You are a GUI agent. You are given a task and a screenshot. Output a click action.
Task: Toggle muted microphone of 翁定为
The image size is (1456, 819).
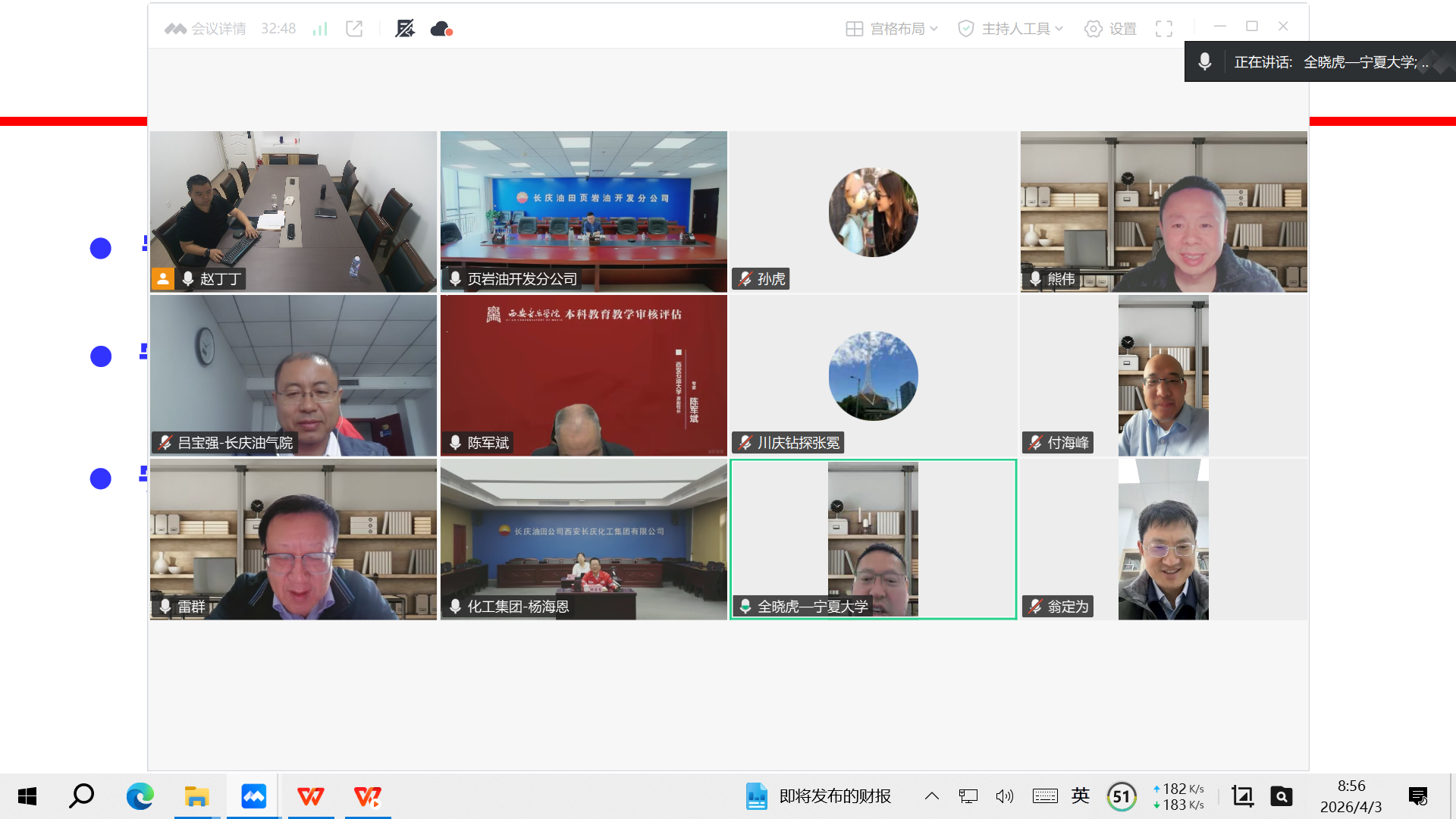point(1036,607)
